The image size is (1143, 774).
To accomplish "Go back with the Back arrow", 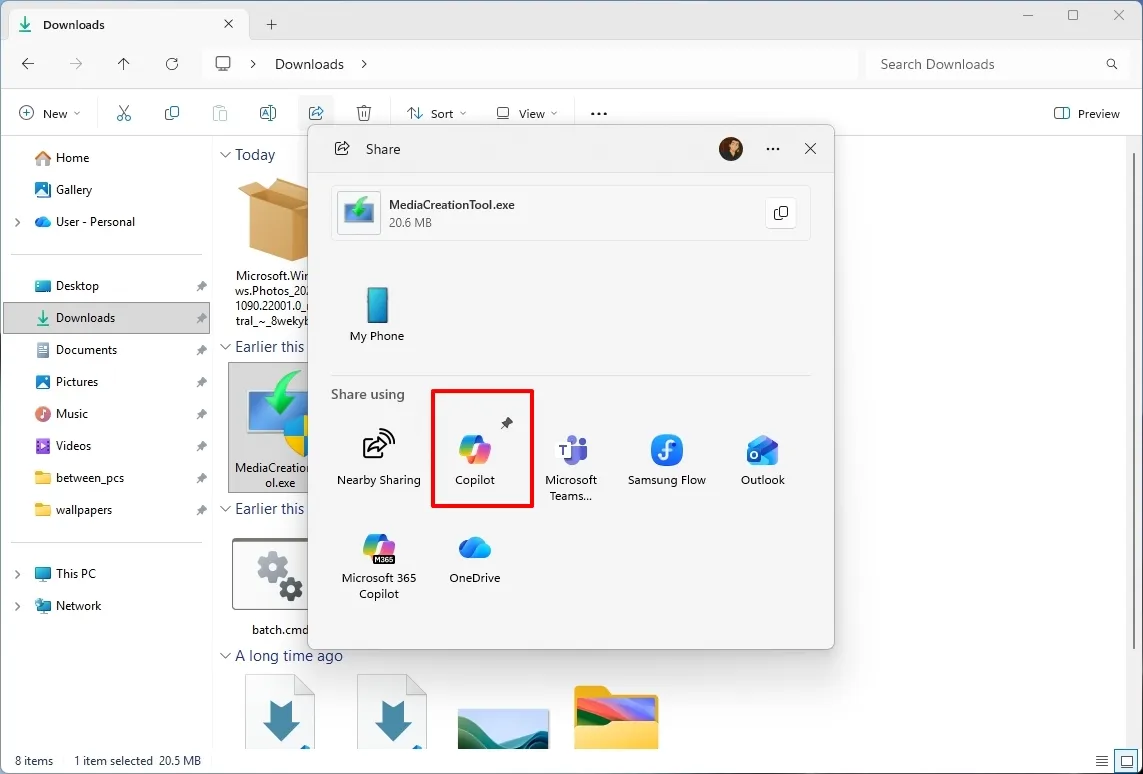I will coord(28,64).
